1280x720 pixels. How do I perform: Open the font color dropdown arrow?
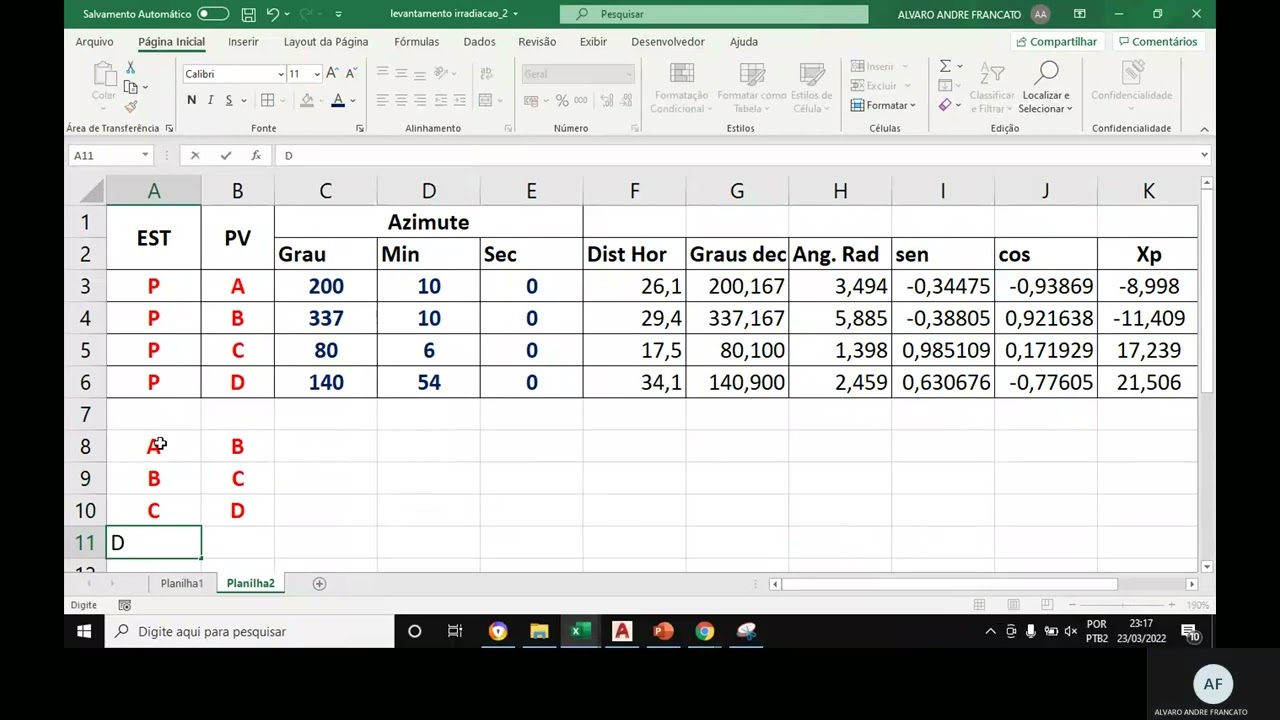coord(353,101)
